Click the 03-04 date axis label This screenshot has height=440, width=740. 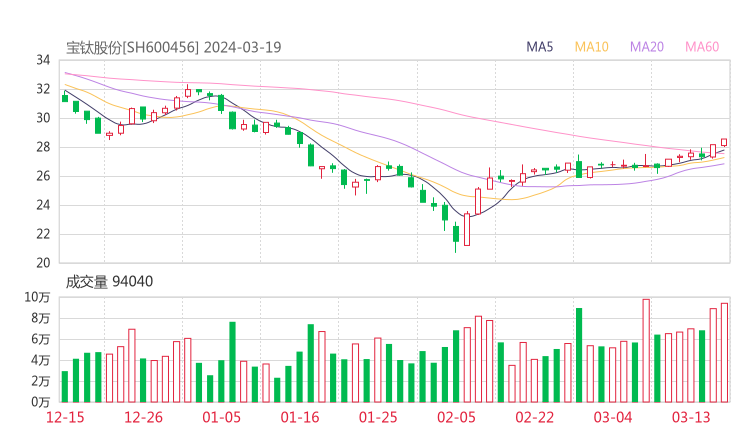point(613,417)
